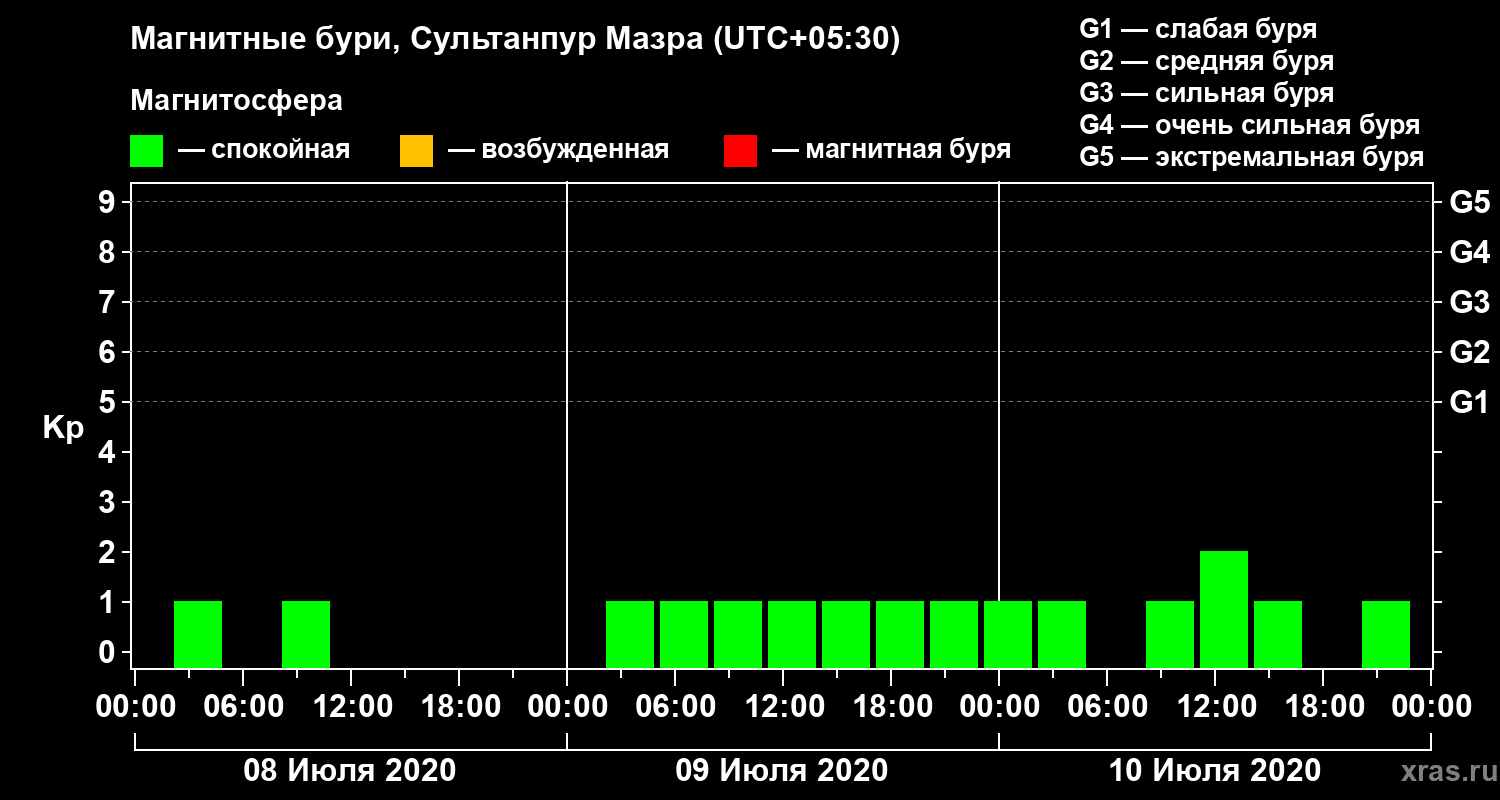Click the 'Kp' axis label

coord(63,427)
